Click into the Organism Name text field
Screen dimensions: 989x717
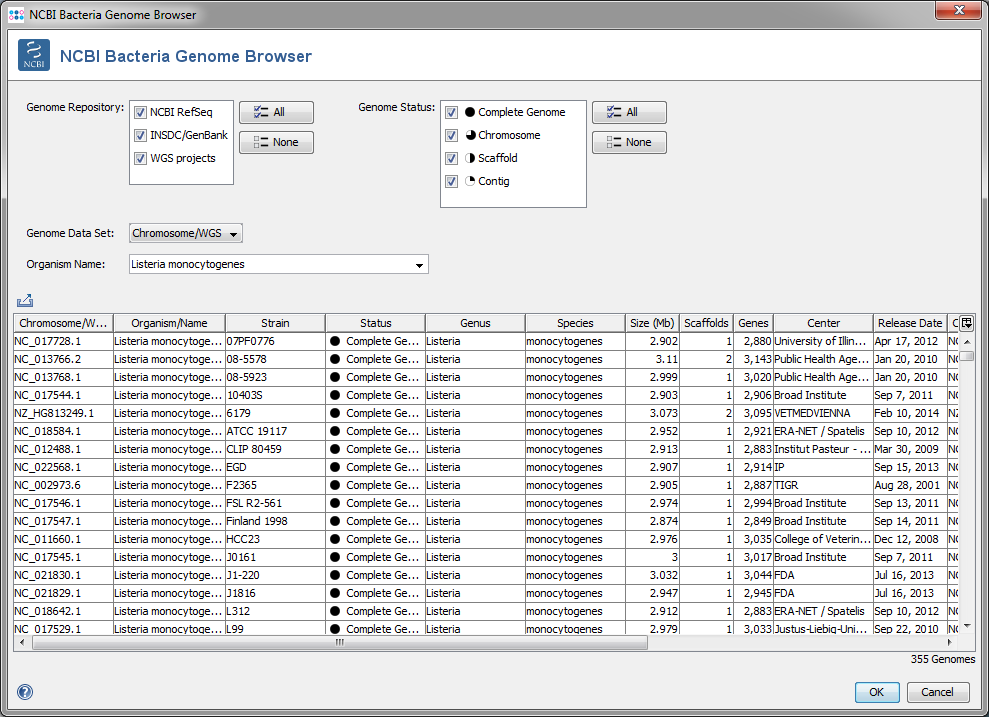click(270, 264)
